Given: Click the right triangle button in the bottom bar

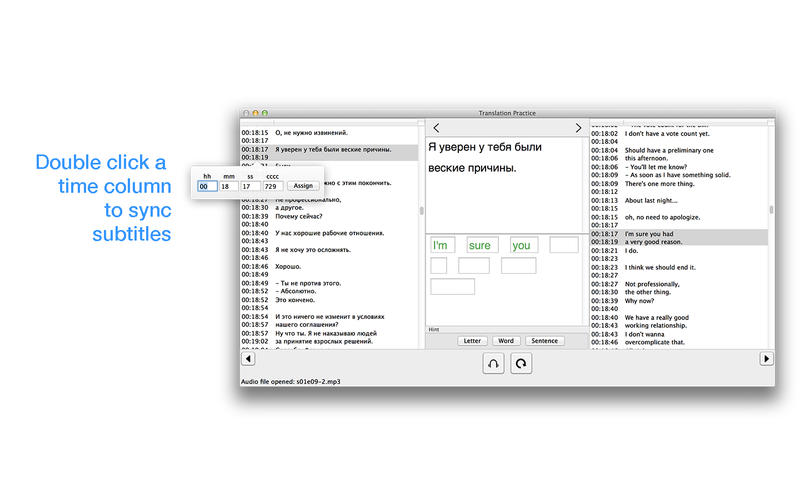Looking at the screenshot, I should click(x=766, y=359).
